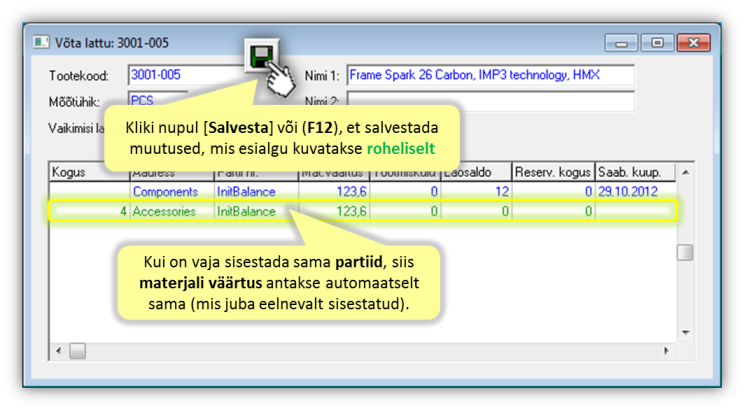Close the Võta lattu window
The width and height of the screenshot is (744, 410).
(x=693, y=43)
